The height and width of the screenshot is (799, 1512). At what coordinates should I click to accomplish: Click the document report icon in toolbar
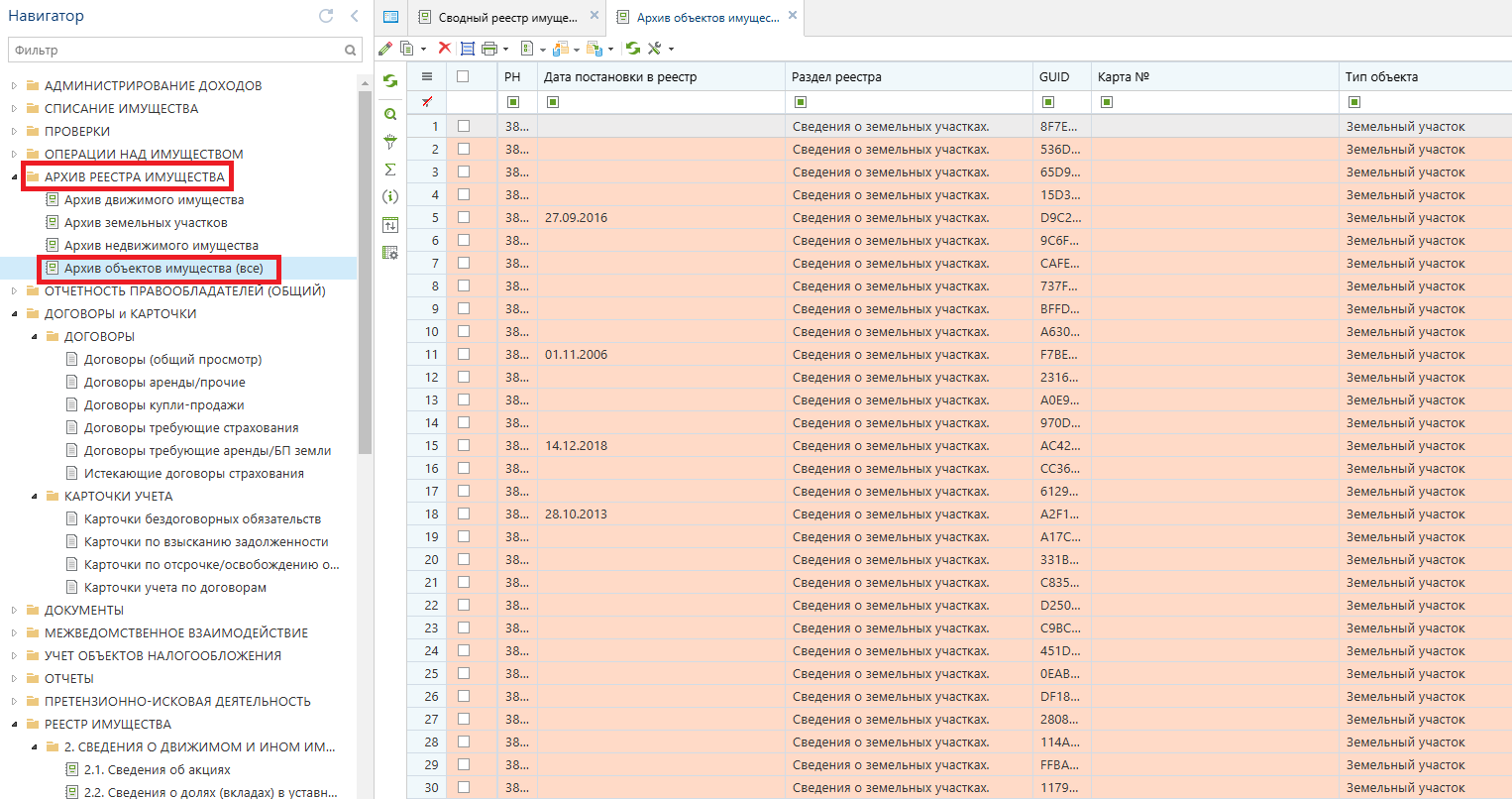click(x=527, y=48)
